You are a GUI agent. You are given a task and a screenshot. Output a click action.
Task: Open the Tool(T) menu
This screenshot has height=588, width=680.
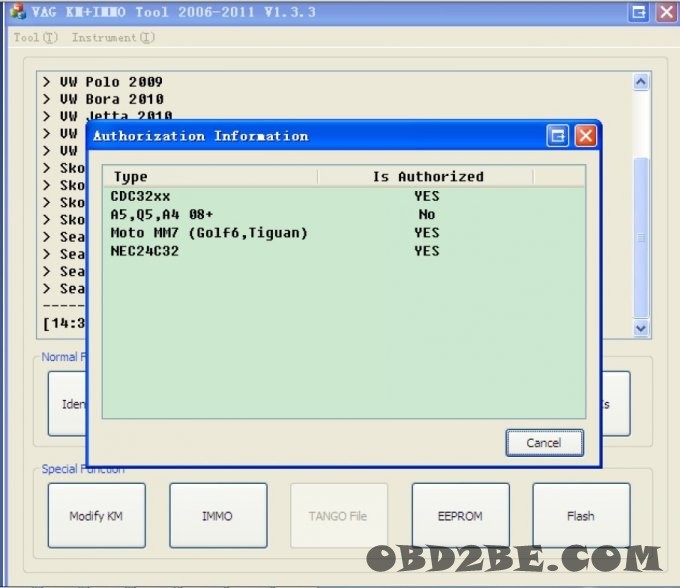click(36, 38)
